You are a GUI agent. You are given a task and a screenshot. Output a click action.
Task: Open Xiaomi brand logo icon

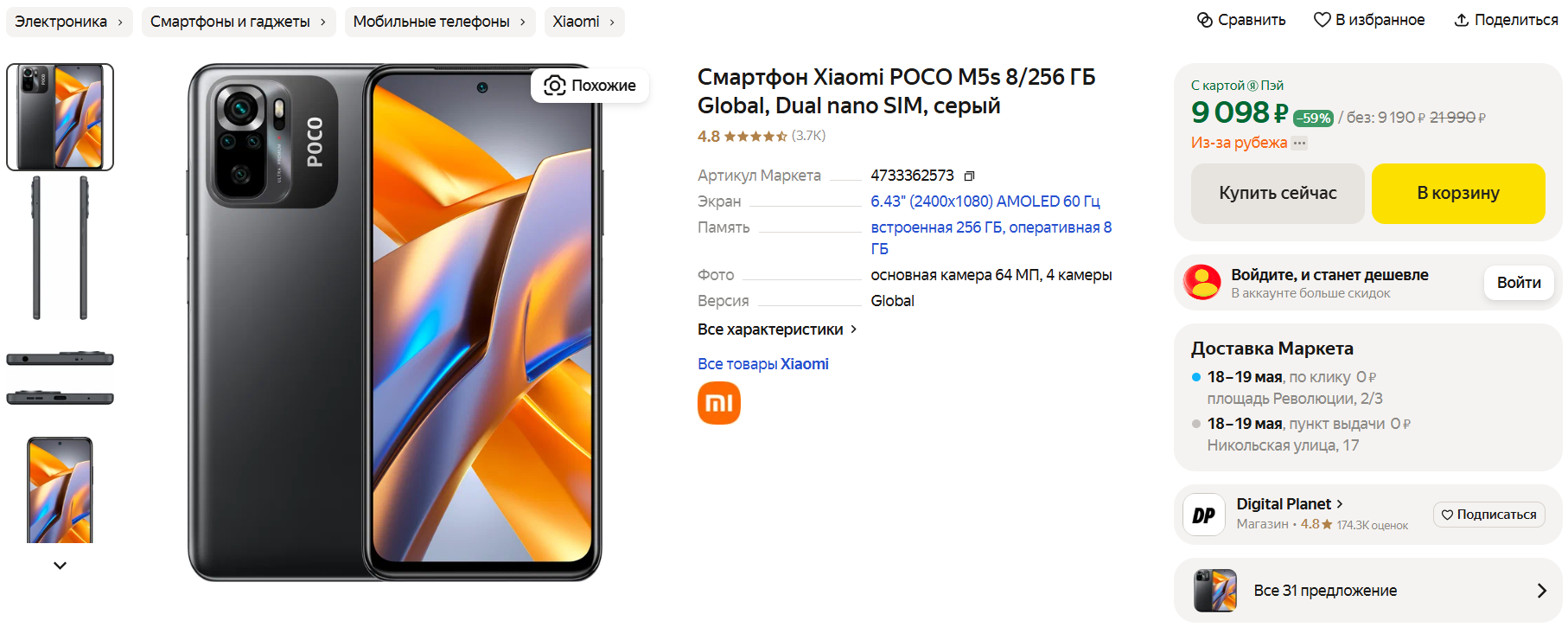tap(719, 403)
